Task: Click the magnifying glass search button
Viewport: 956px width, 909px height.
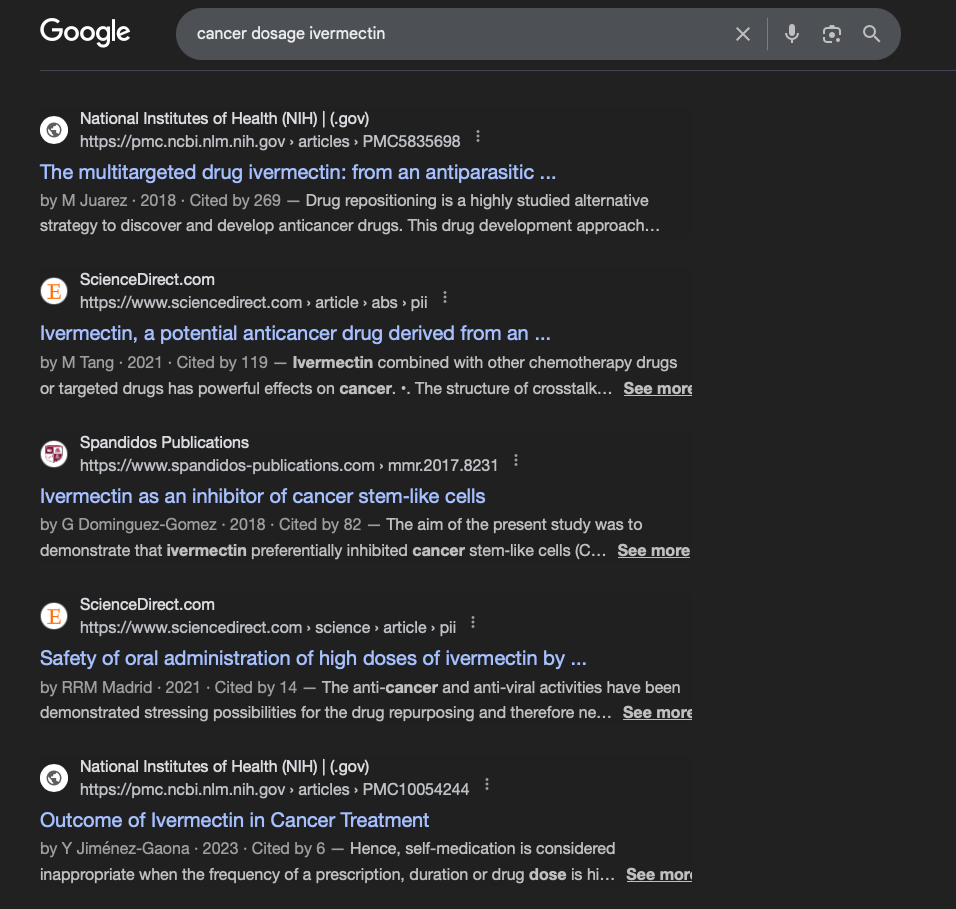Action: point(872,34)
